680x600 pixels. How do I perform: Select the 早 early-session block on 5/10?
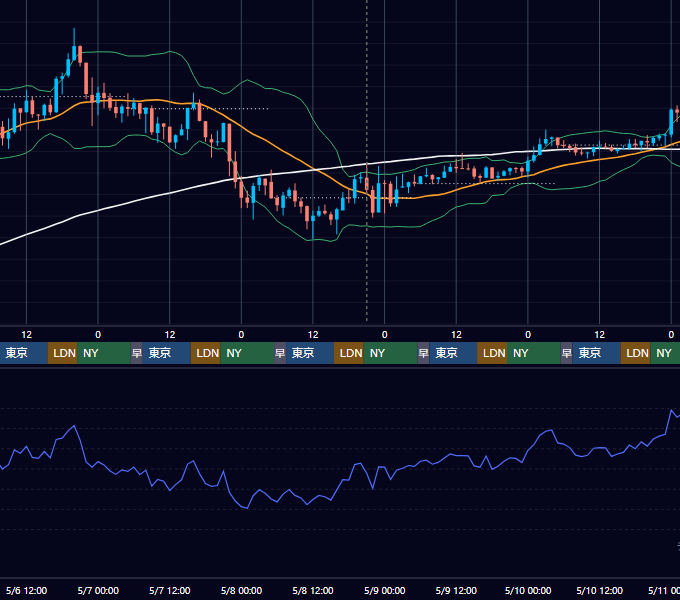[566, 353]
